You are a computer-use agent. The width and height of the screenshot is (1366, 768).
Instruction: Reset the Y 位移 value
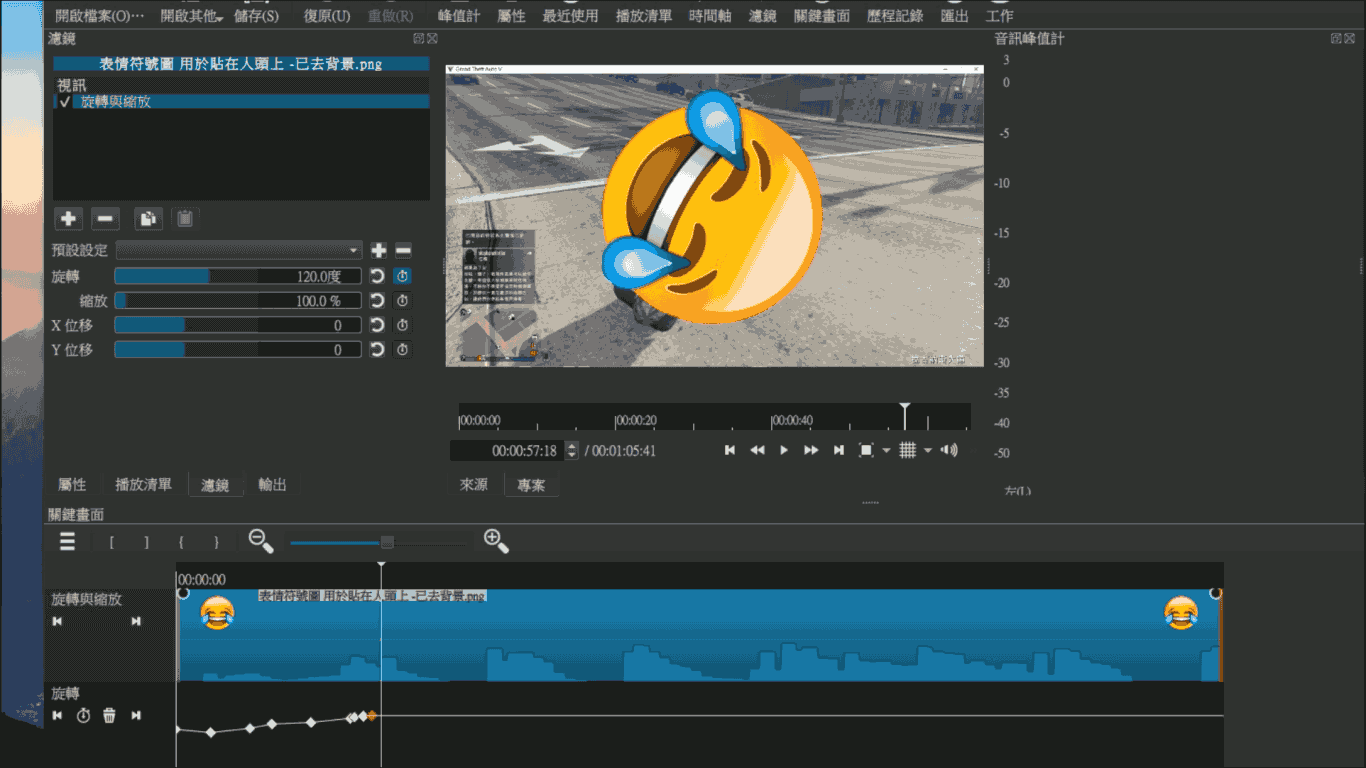[x=377, y=349]
